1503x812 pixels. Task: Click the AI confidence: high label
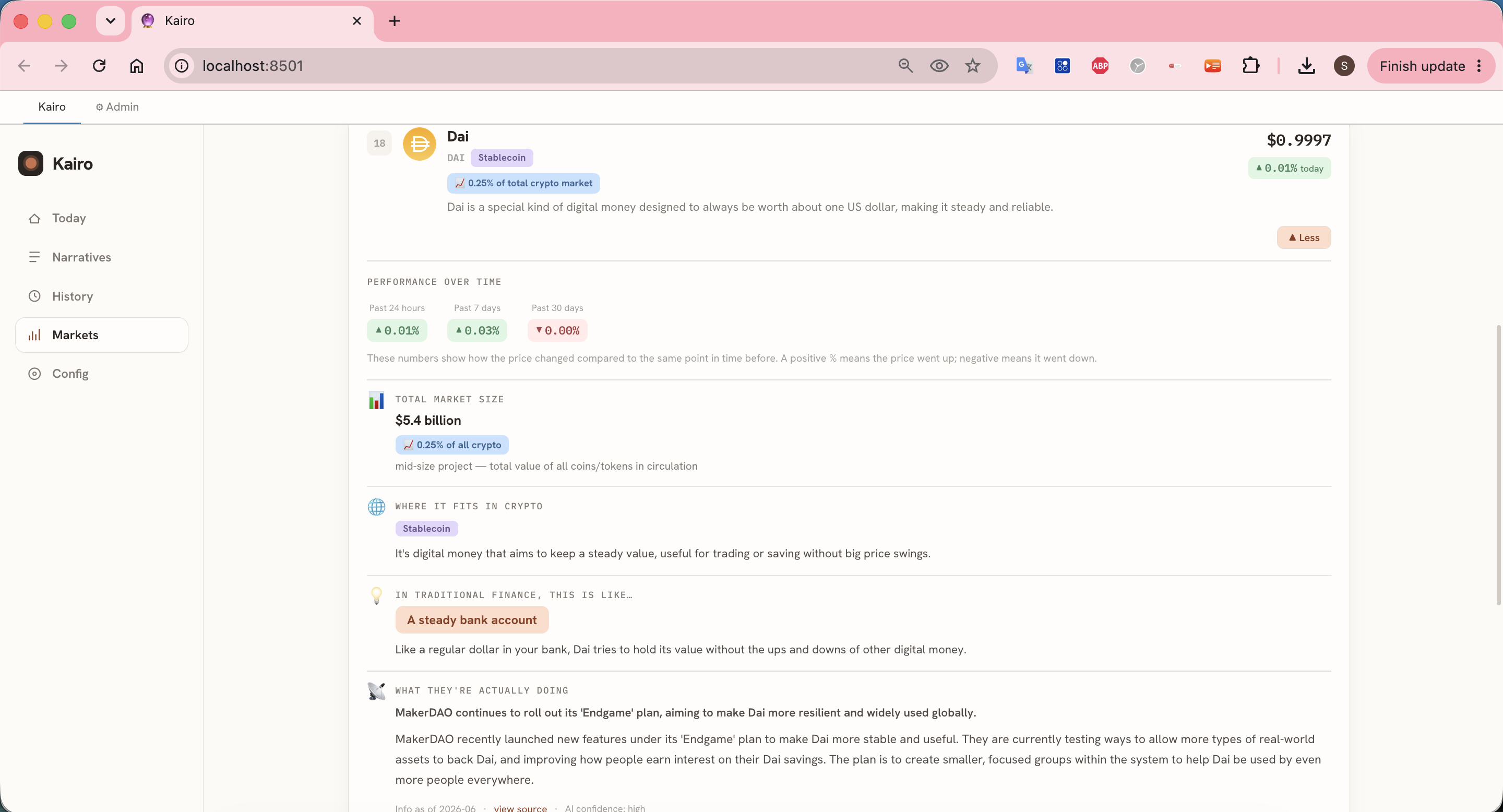click(x=605, y=808)
